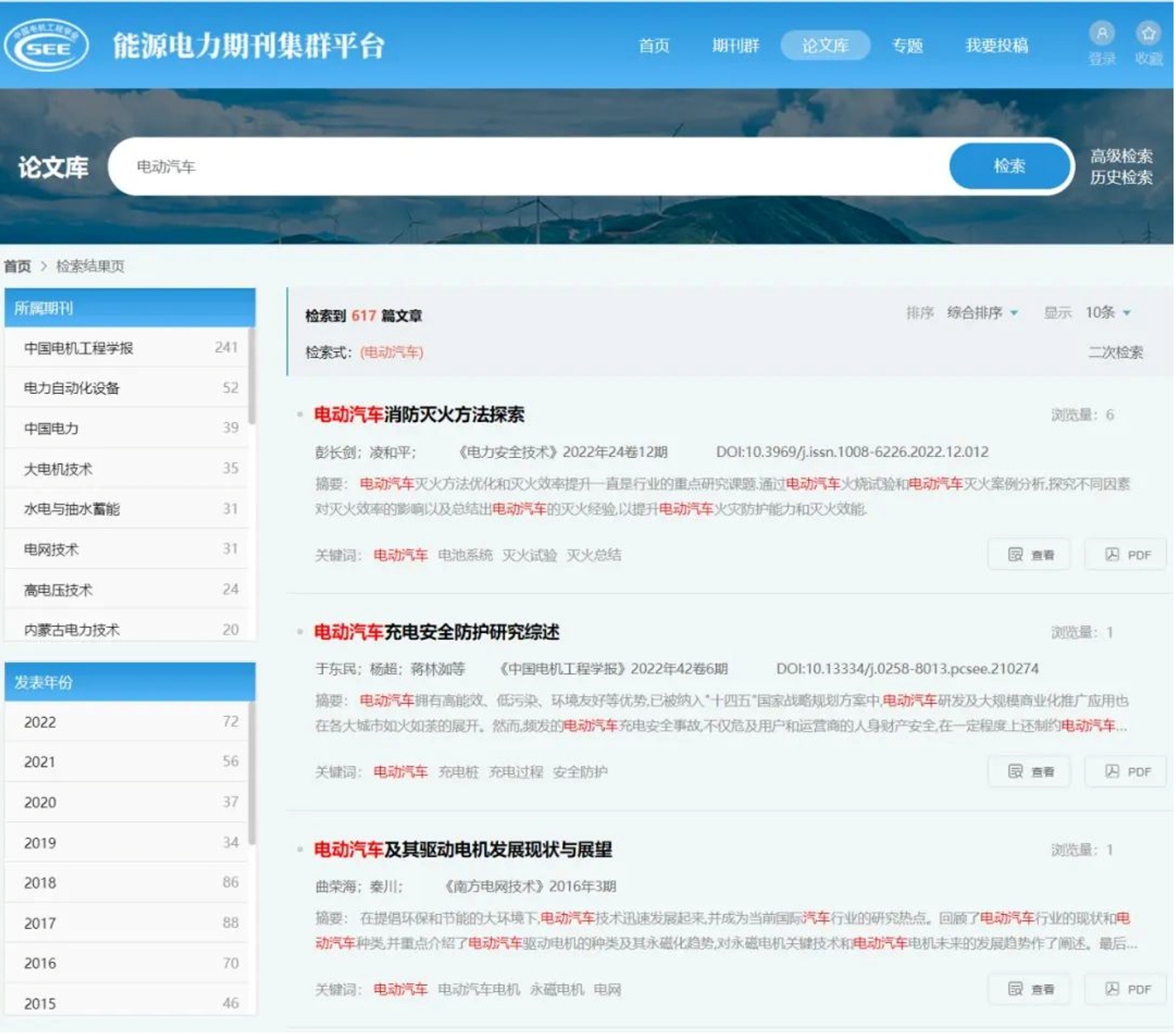
Task: Click the search input containing 电动汽车
Action: point(530,167)
